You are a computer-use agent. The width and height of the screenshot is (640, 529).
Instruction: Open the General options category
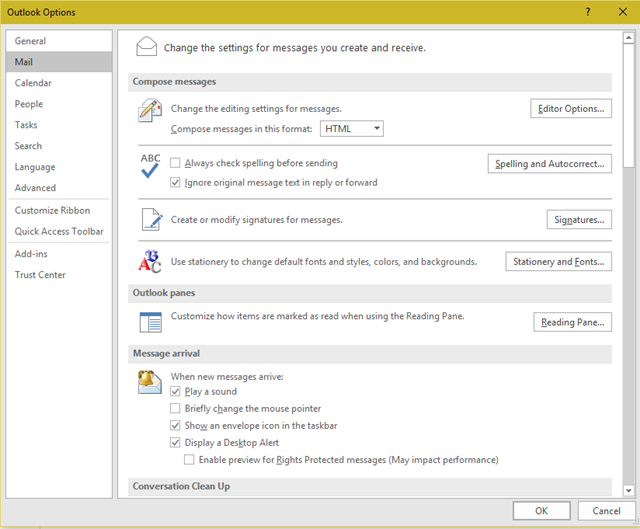point(59,41)
